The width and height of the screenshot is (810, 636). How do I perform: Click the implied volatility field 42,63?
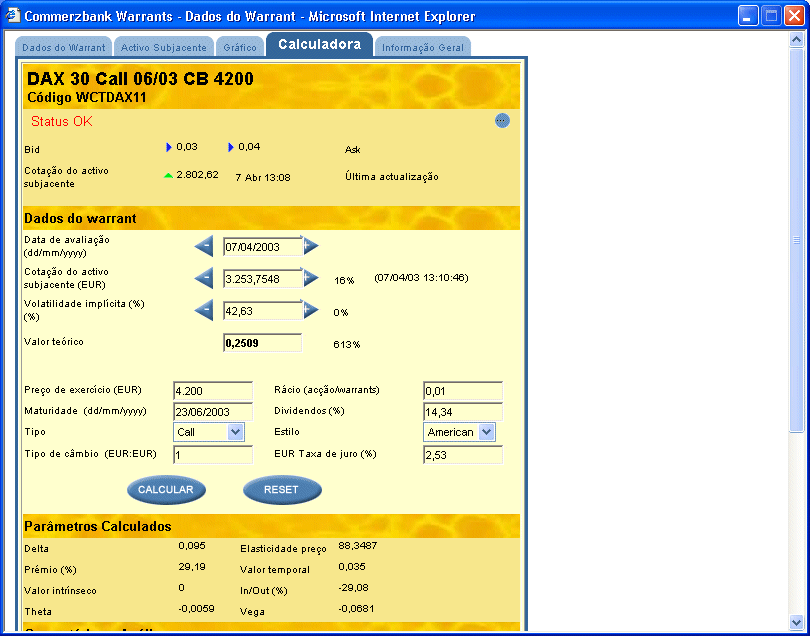[x=262, y=311]
